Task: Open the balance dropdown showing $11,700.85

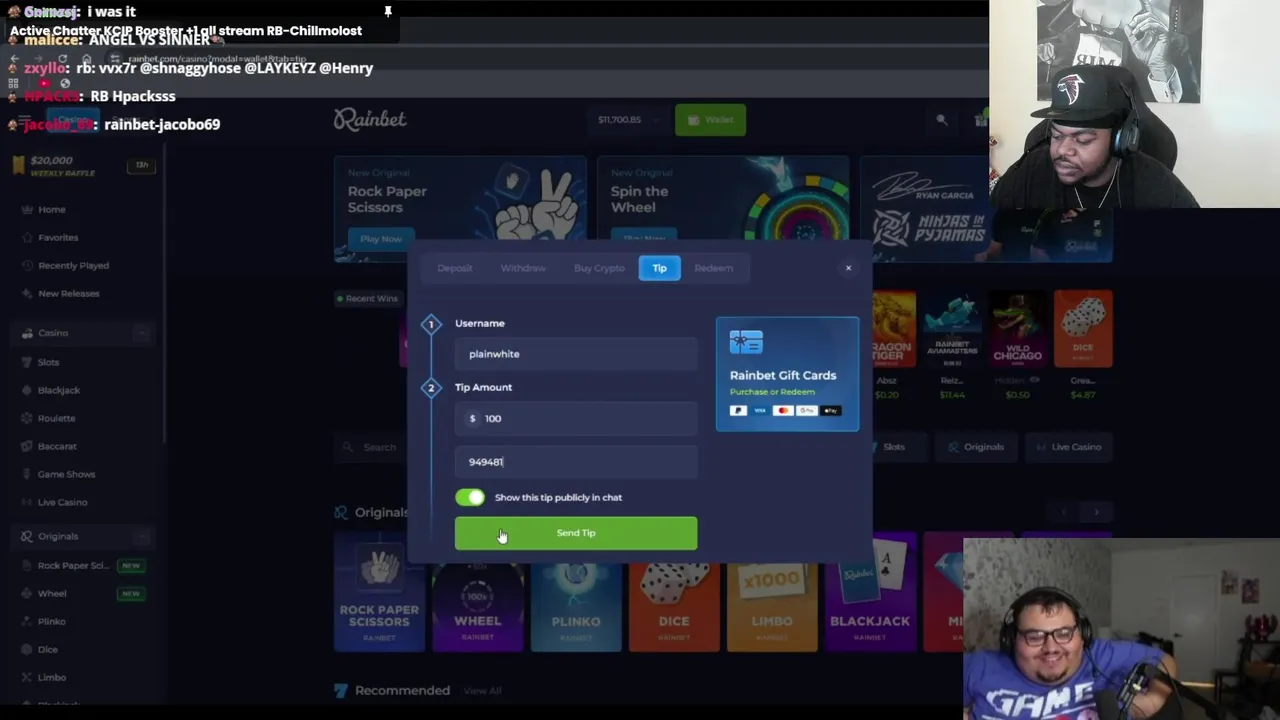Action: [629, 120]
